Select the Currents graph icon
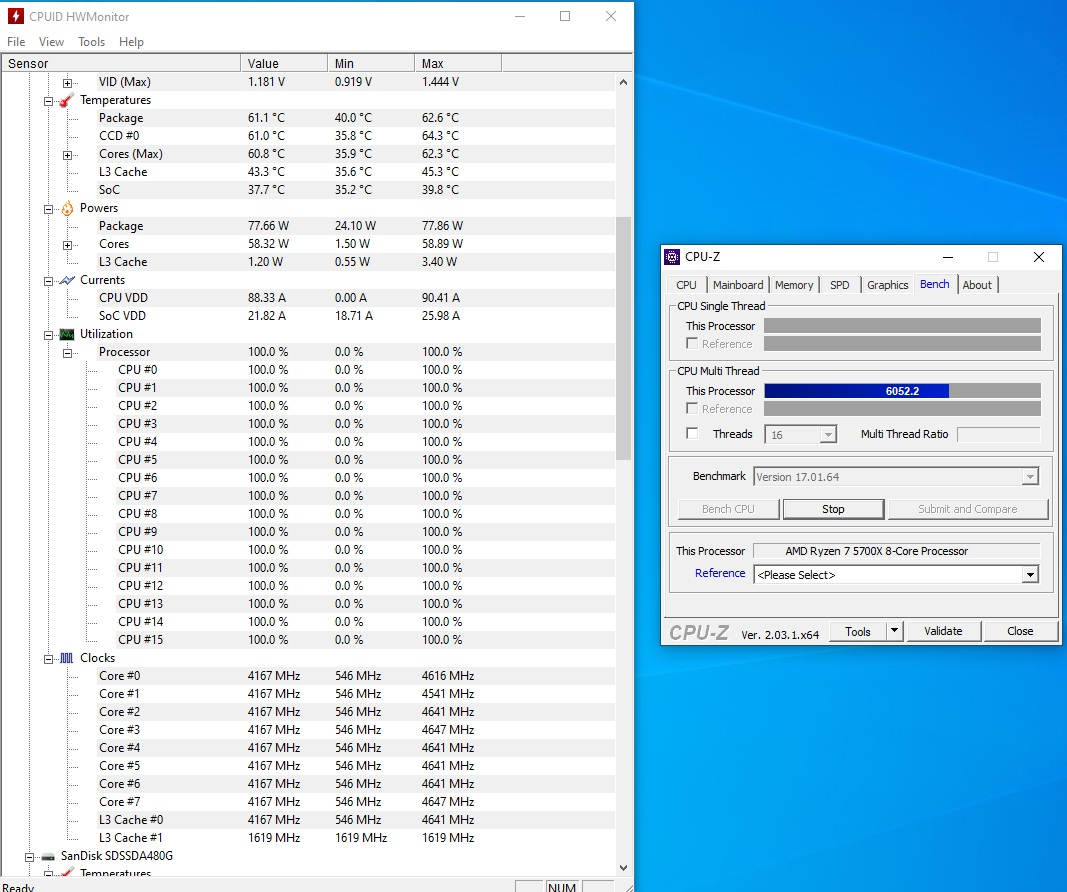This screenshot has width=1067, height=892. (67, 280)
